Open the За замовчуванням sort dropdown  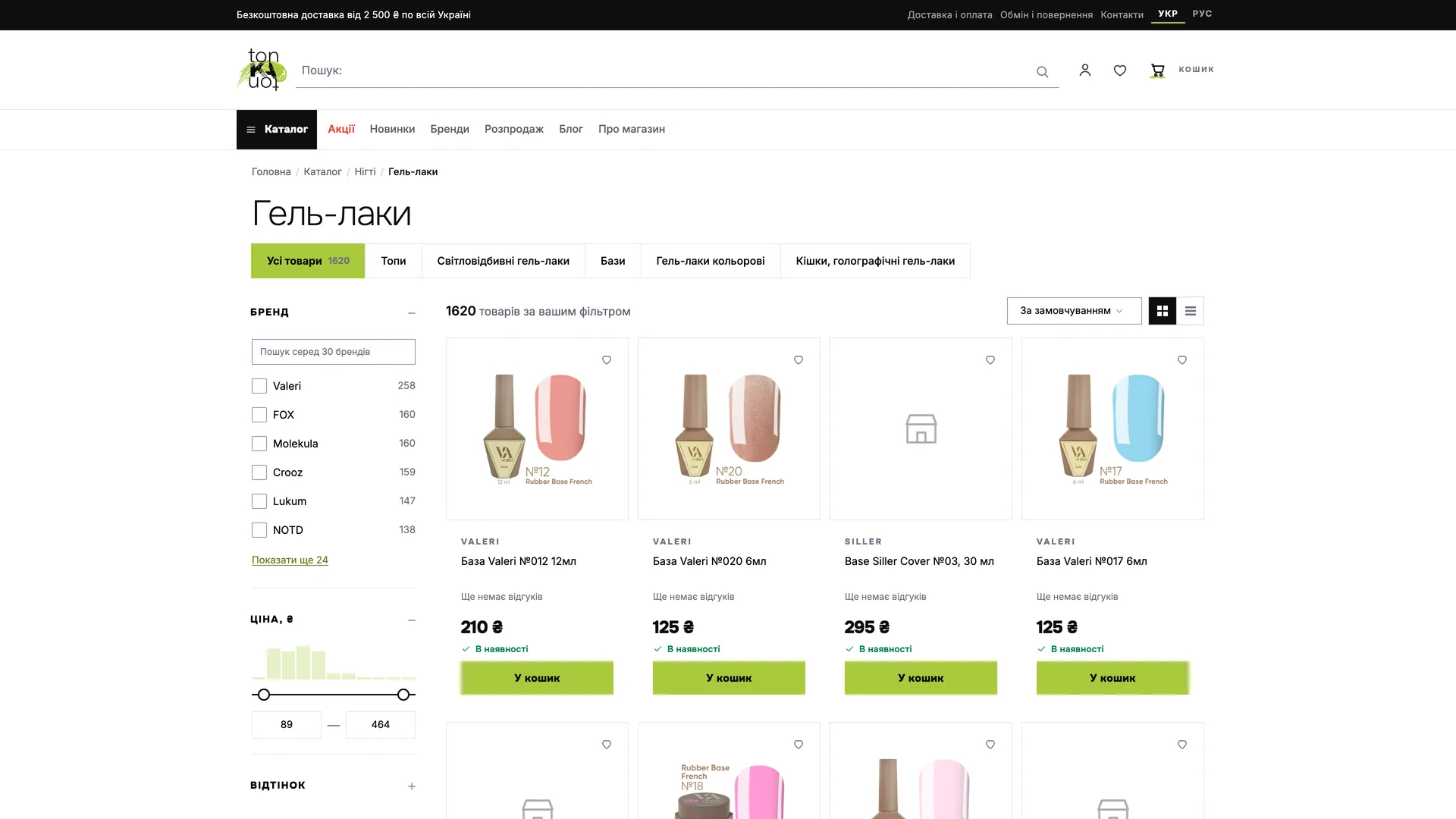[1074, 311]
